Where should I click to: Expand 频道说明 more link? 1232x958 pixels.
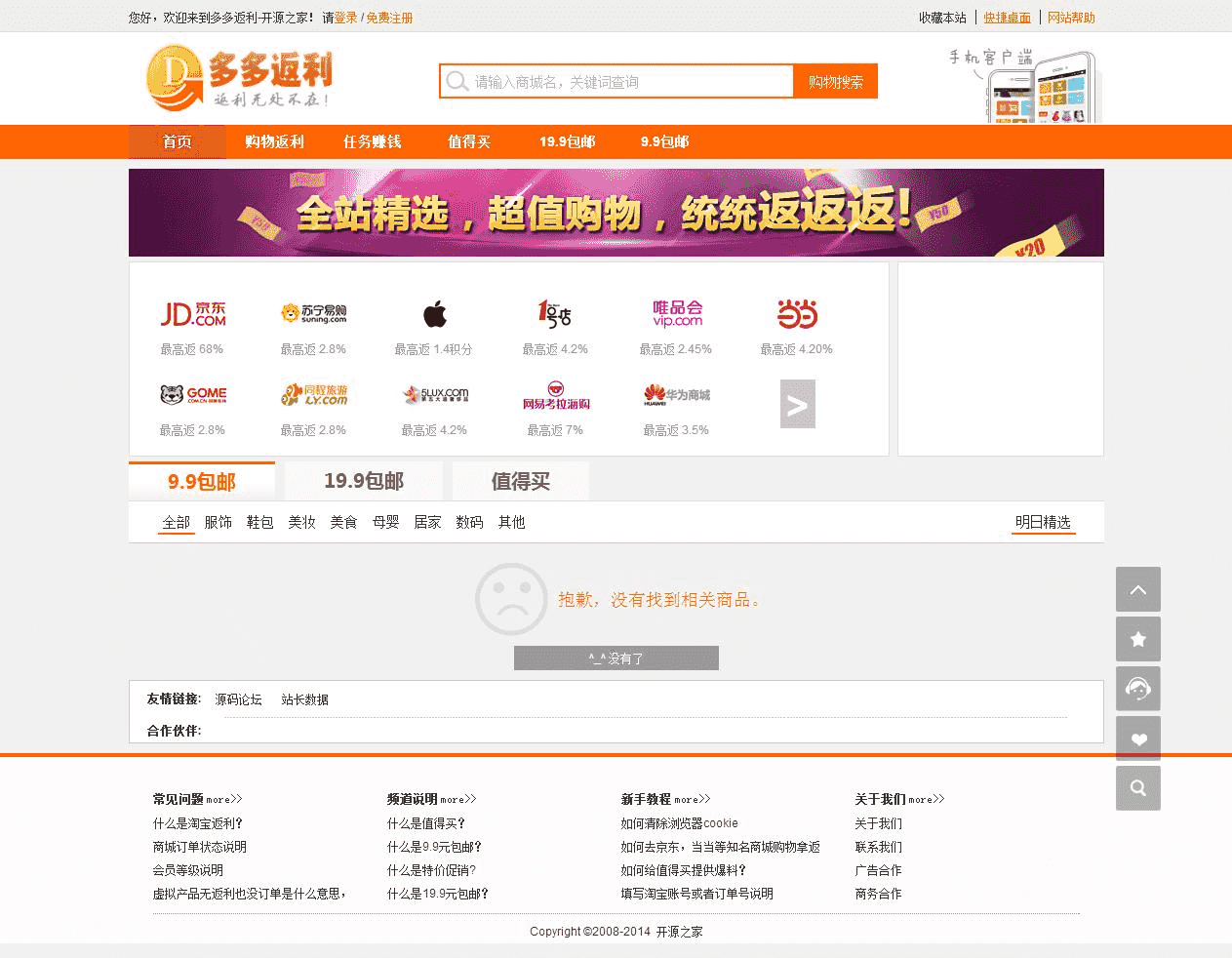pos(458,799)
